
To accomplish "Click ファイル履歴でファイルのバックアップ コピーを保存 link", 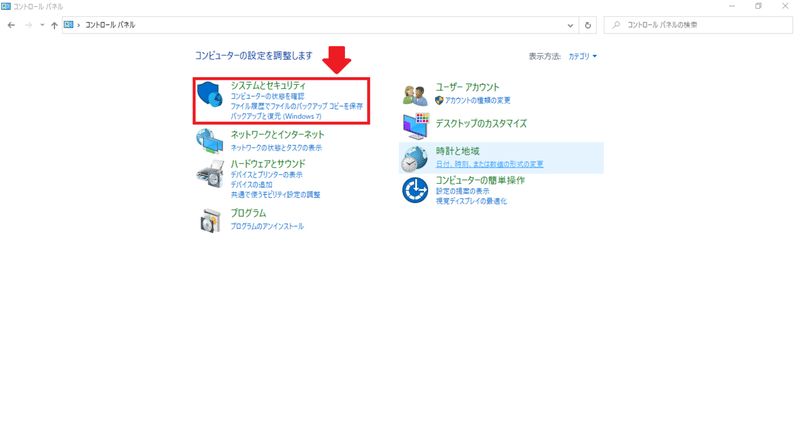I will 296,106.
